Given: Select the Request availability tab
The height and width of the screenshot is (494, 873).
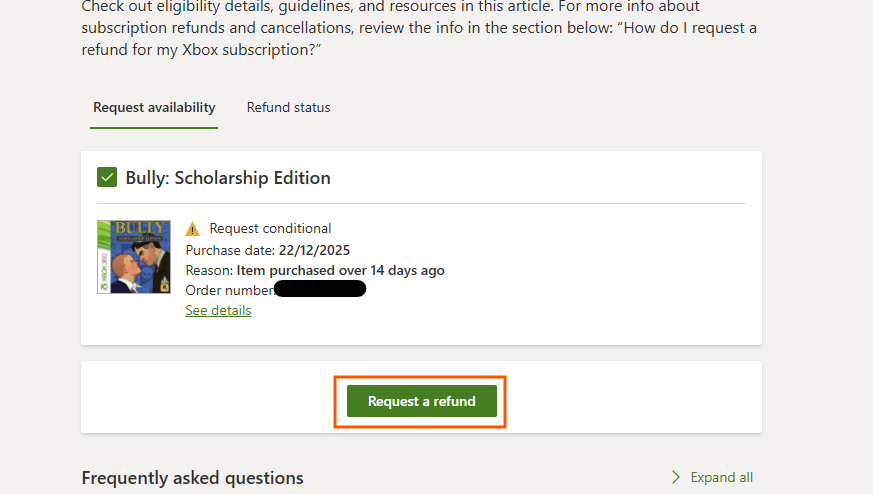Looking at the screenshot, I should click(x=154, y=108).
